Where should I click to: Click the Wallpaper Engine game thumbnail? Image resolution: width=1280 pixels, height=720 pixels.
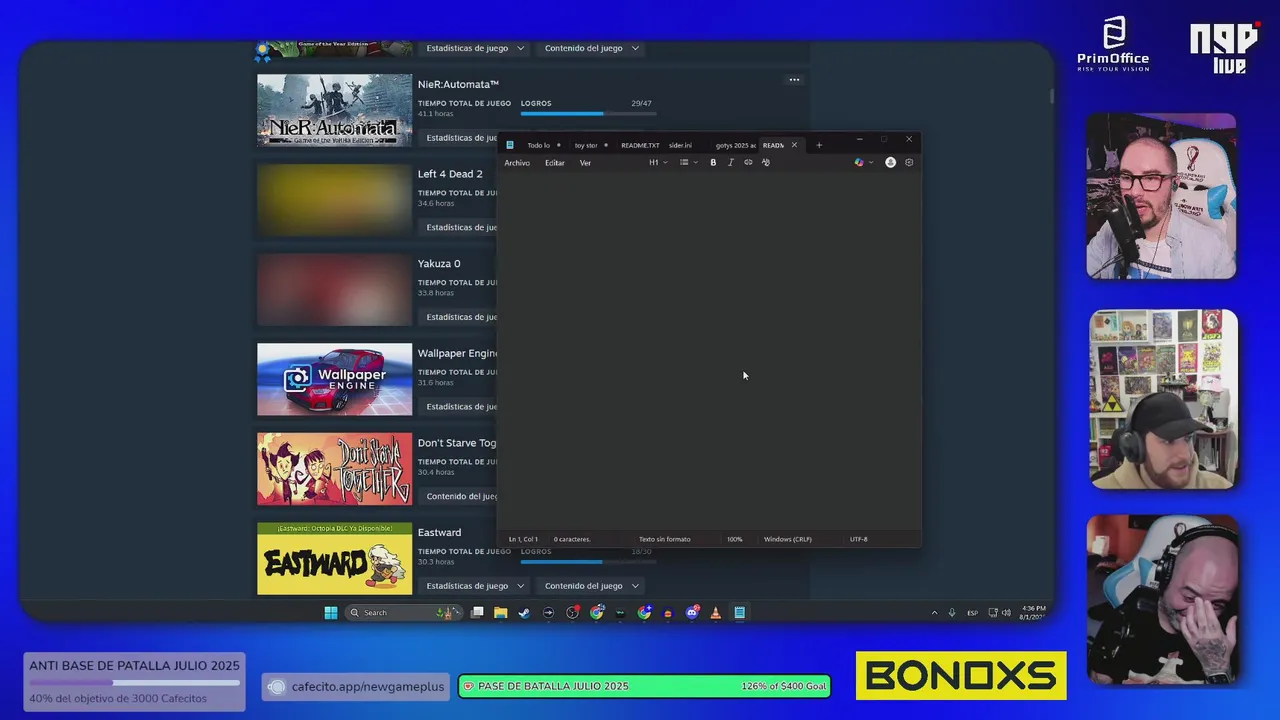pos(334,379)
